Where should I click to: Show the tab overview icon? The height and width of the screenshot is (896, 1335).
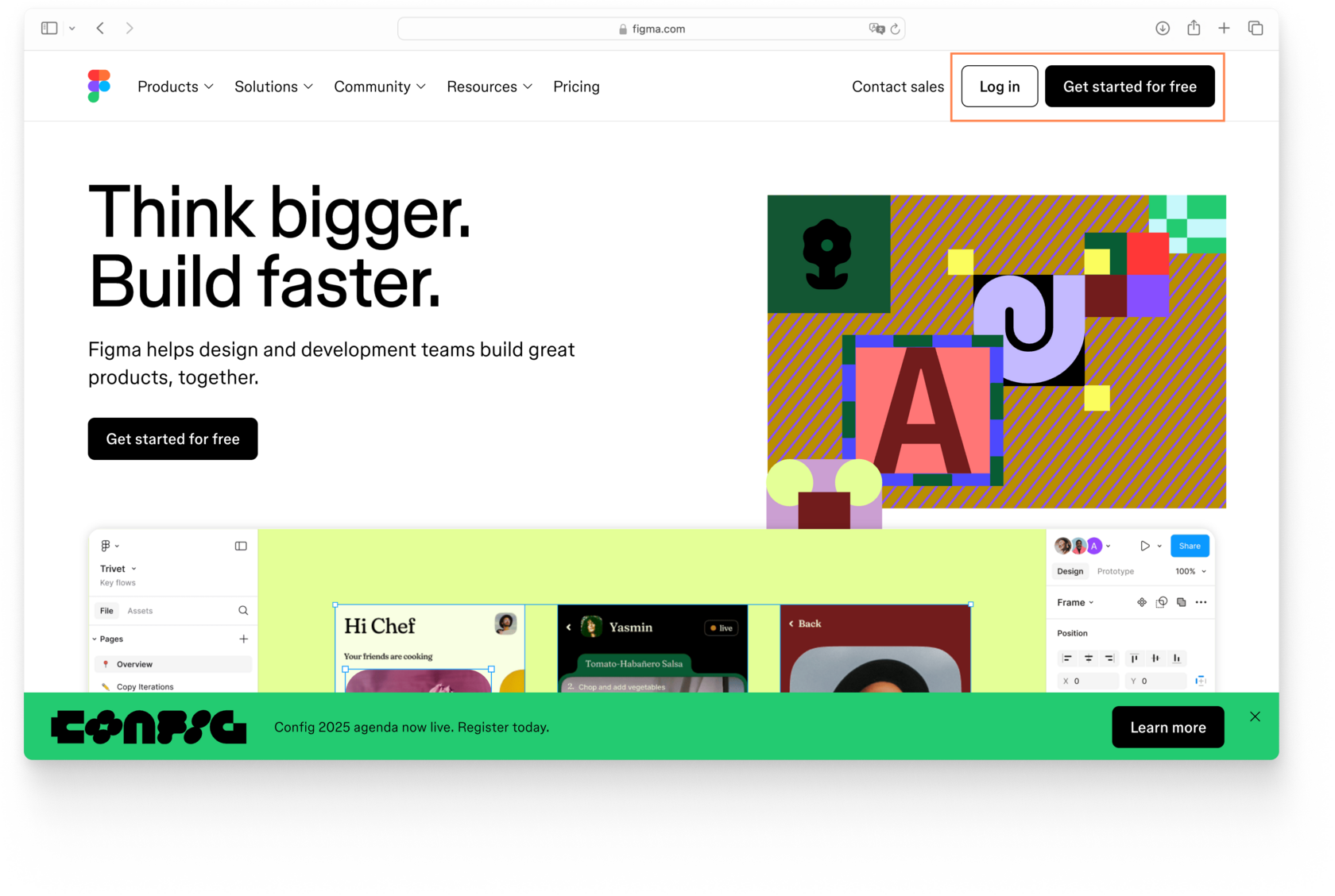(x=1256, y=28)
